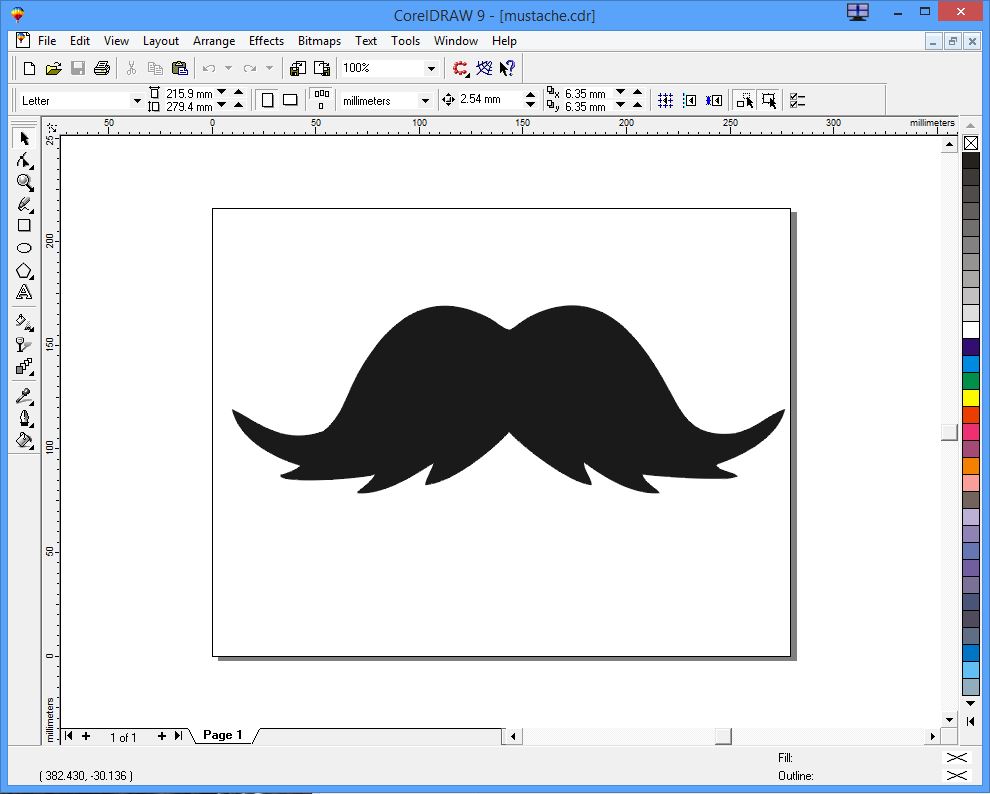This screenshot has width=990, height=794.
Task: Switch page orientation to landscape
Action: point(290,100)
